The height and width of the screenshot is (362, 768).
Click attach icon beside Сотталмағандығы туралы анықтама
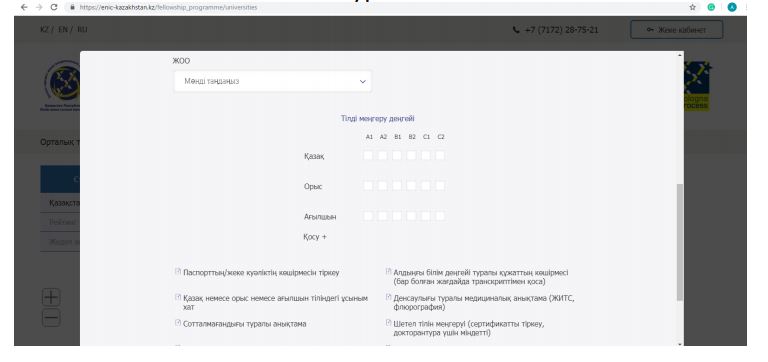178,322
